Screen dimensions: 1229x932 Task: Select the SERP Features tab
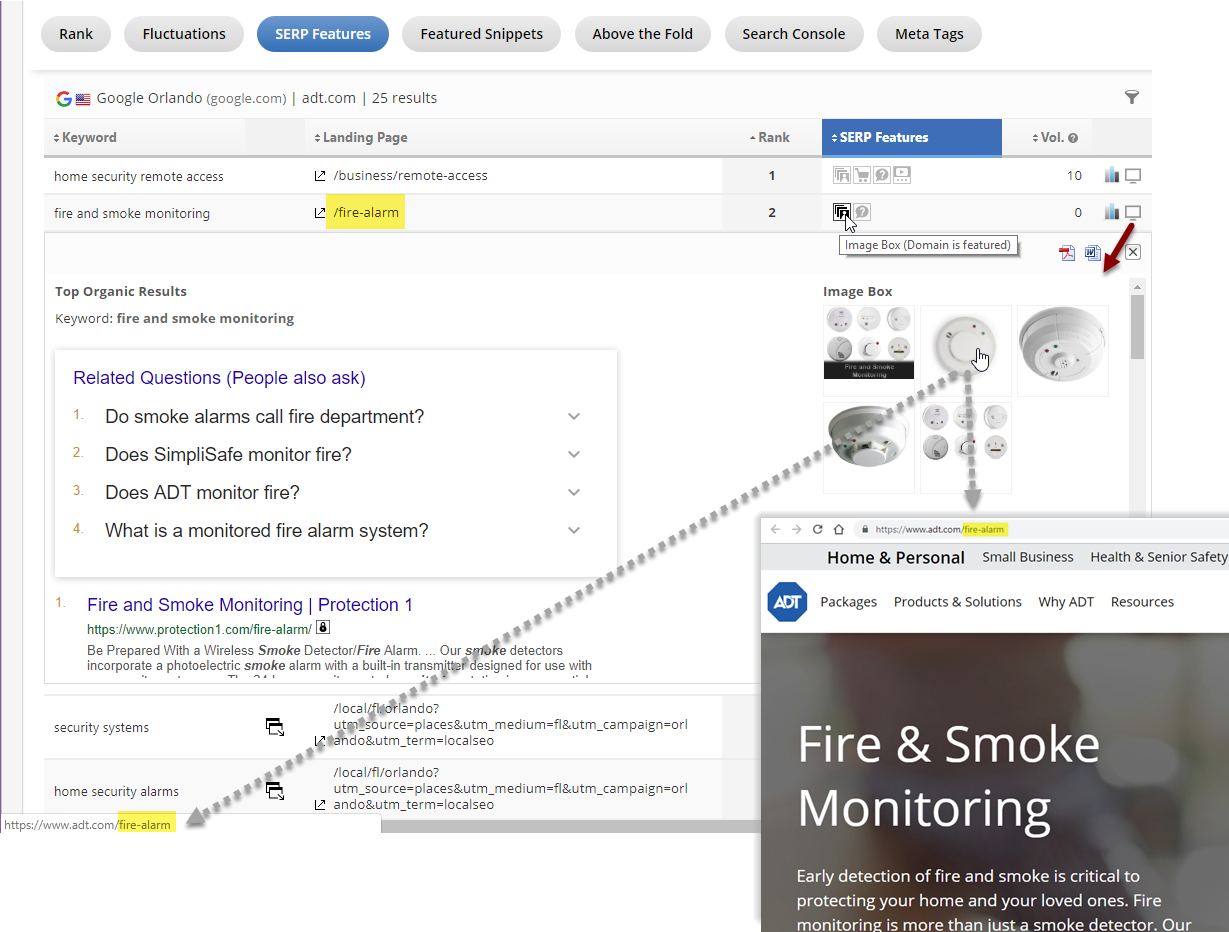click(x=323, y=34)
